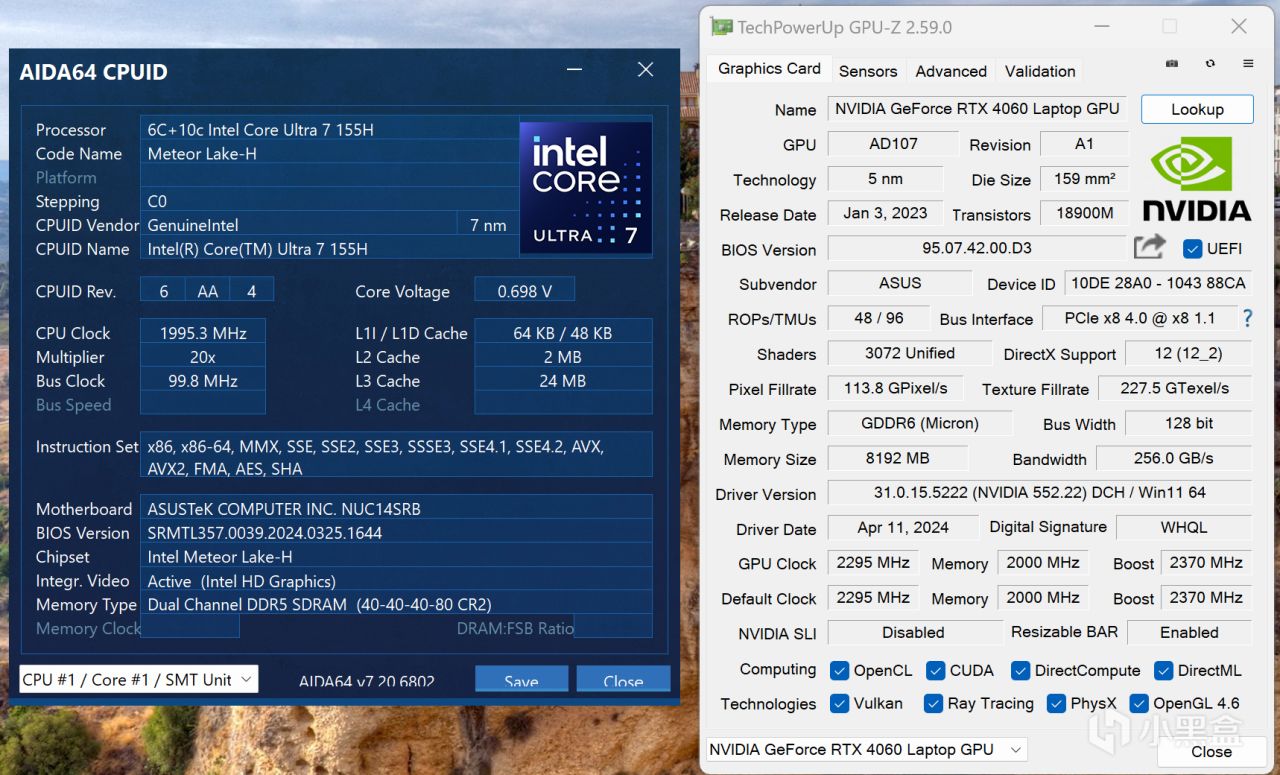Toggle the UEFI checkbox

(x=1192, y=248)
